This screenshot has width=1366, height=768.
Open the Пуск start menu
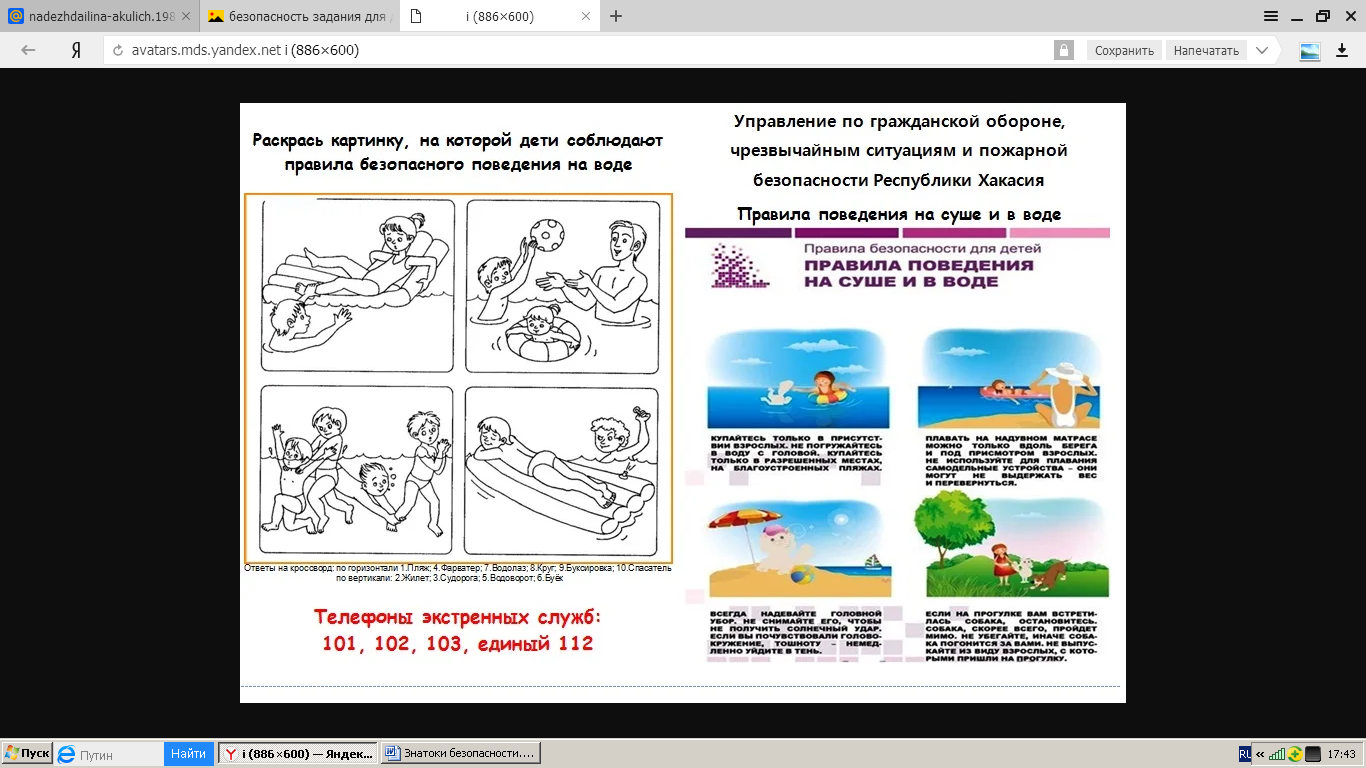27,753
